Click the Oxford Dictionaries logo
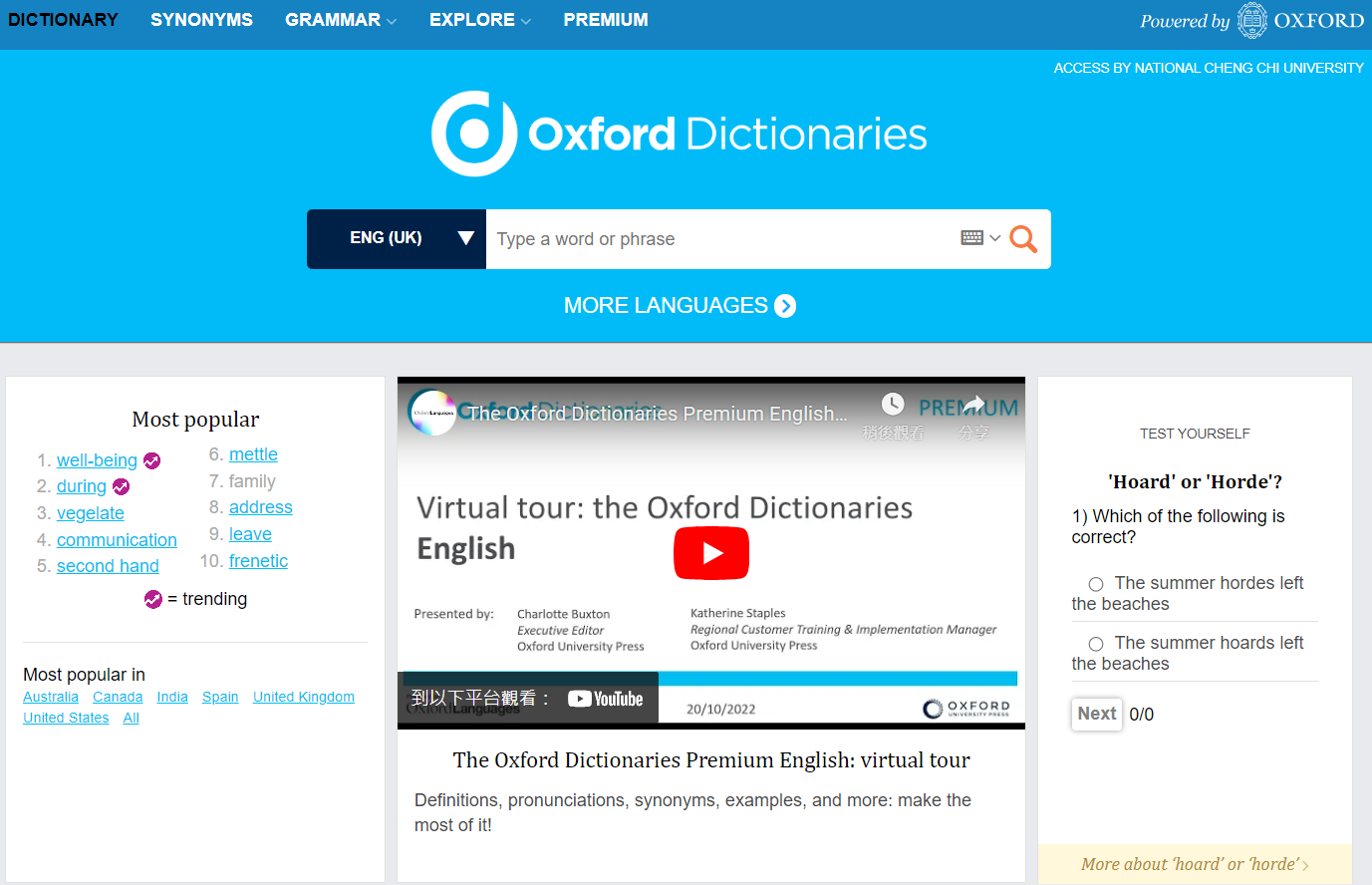The height and width of the screenshot is (885, 1372). pyautogui.click(x=679, y=134)
